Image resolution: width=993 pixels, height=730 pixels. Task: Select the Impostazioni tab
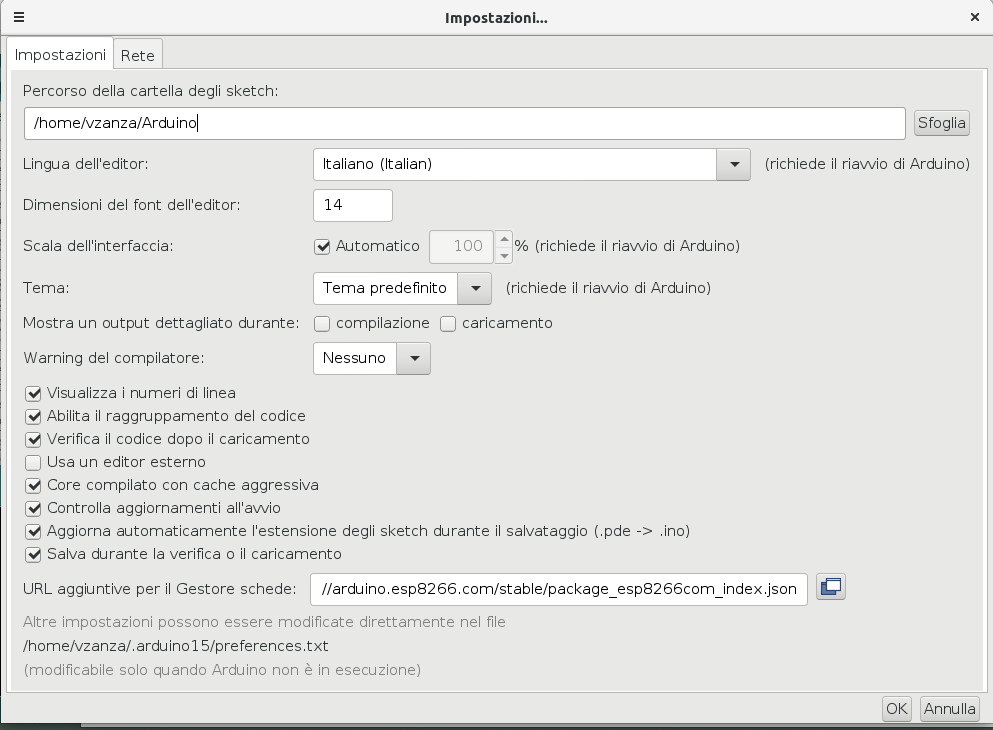coord(60,55)
